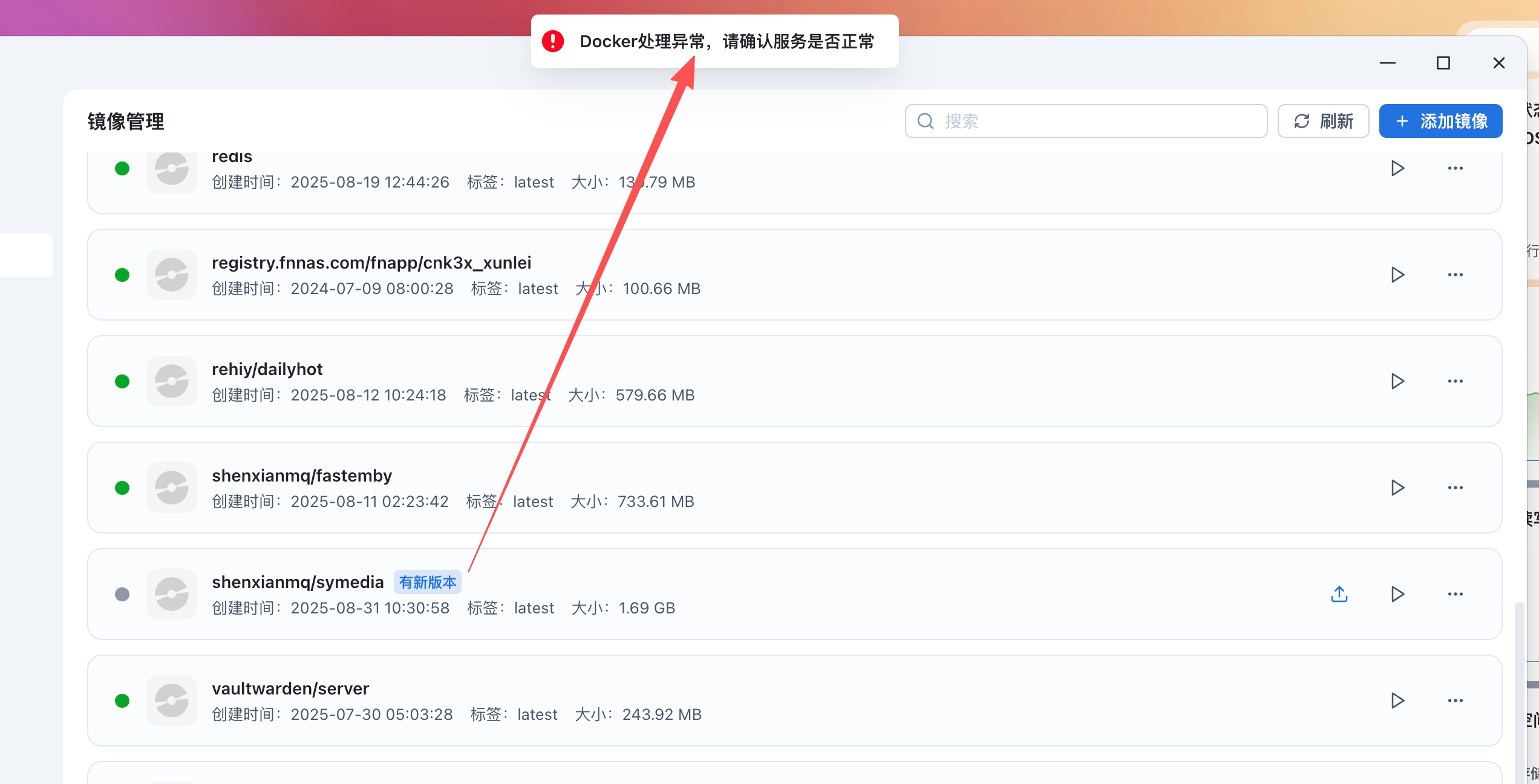The width and height of the screenshot is (1539, 784).
Task: Expand the vaultwarden/server three-dot menu
Action: point(1455,701)
